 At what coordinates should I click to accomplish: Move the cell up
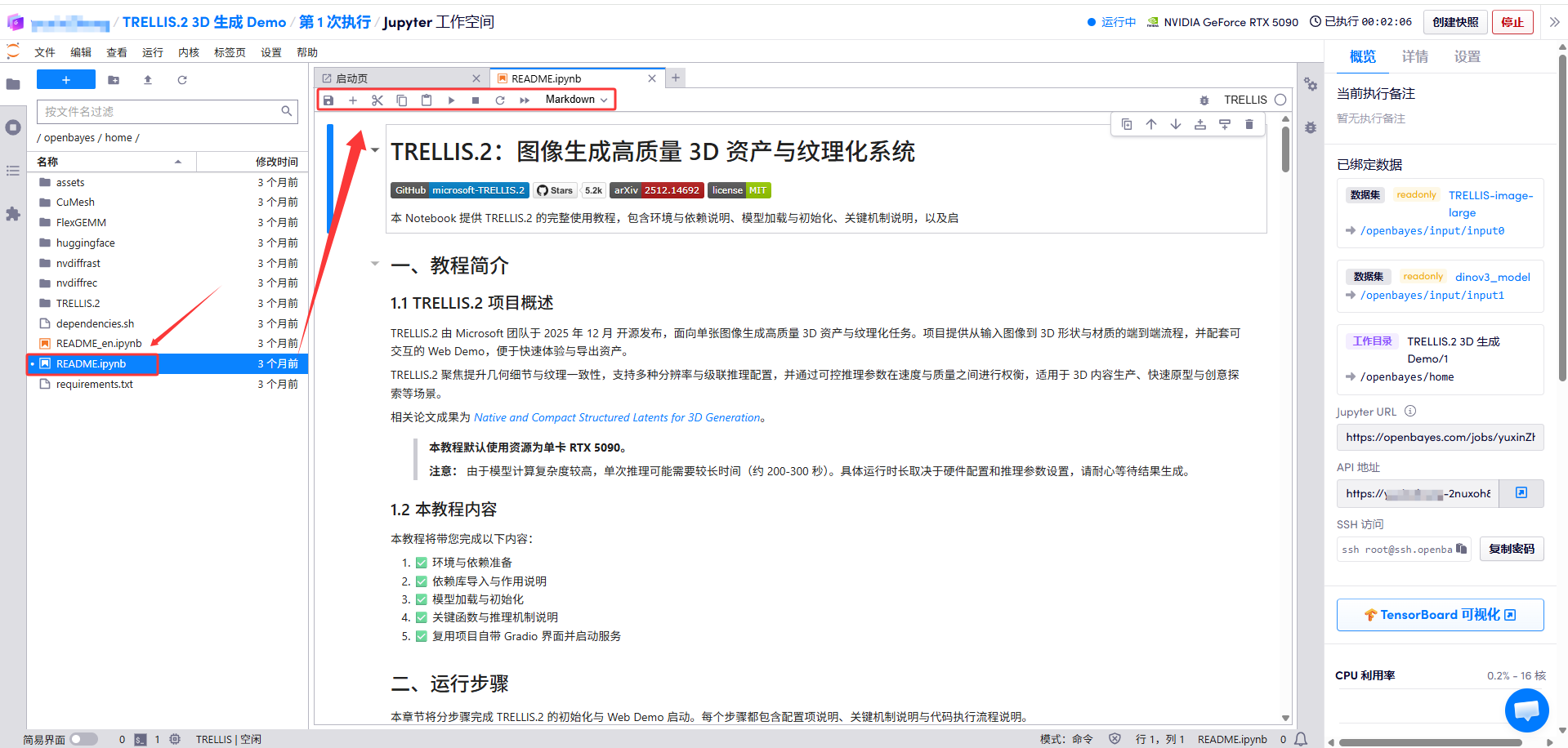coord(1151,124)
